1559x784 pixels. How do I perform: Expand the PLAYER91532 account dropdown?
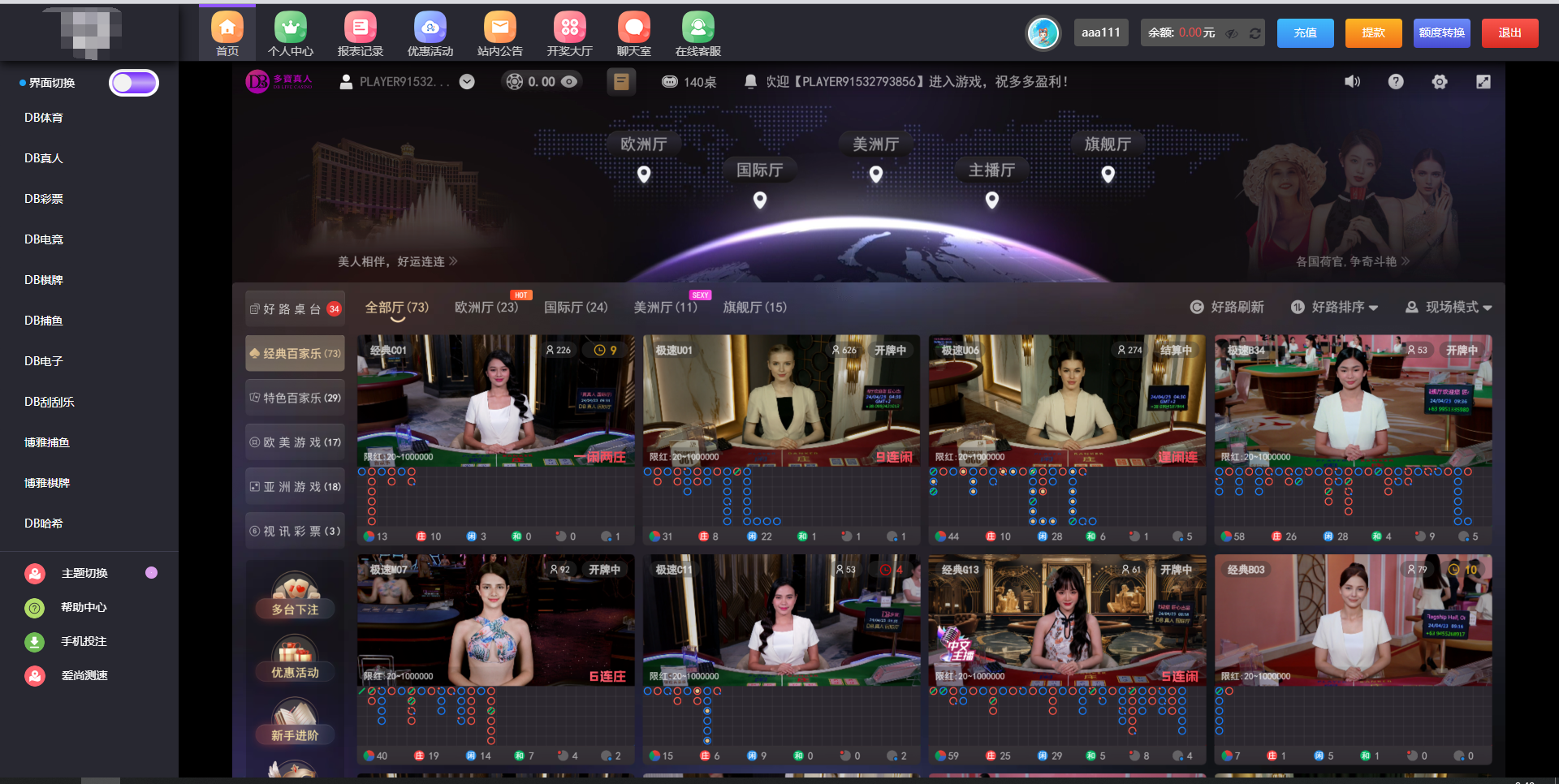[x=467, y=82]
